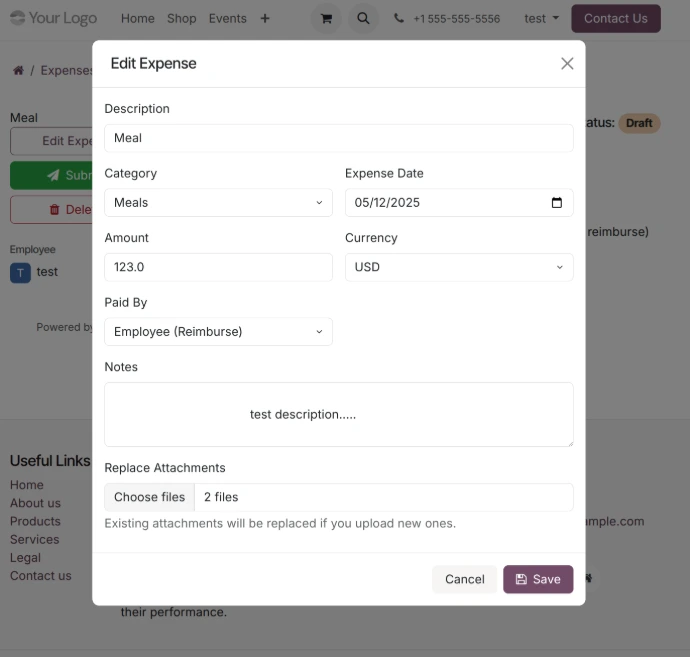Close the Edit Expense dialog
The width and height of the screenshot is (690, 657).
coord(567,63)
